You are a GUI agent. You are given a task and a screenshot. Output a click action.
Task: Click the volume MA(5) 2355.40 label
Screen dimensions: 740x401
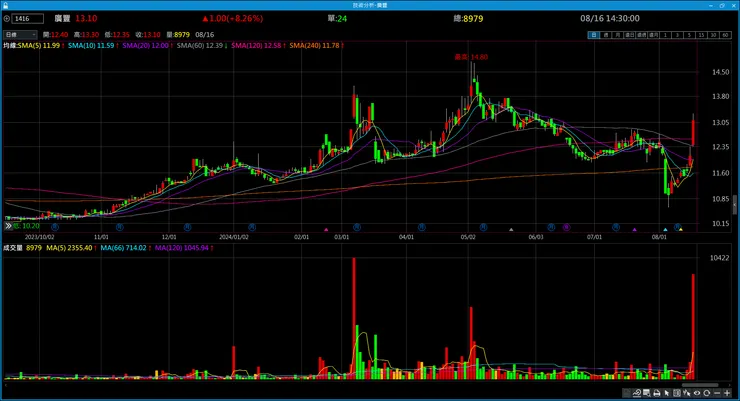[69, 248]
